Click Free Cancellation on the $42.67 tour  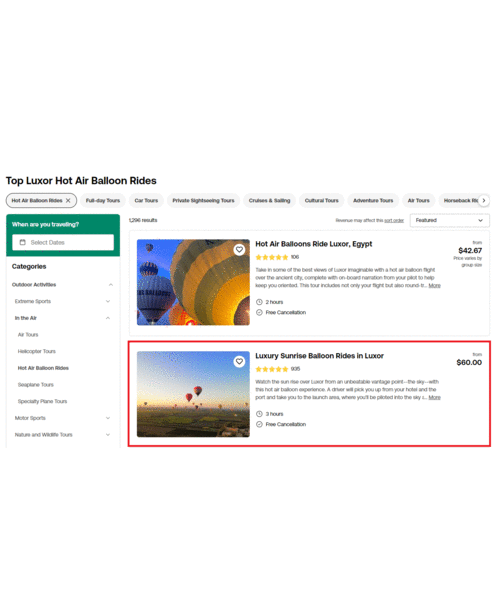pos(286,312)
